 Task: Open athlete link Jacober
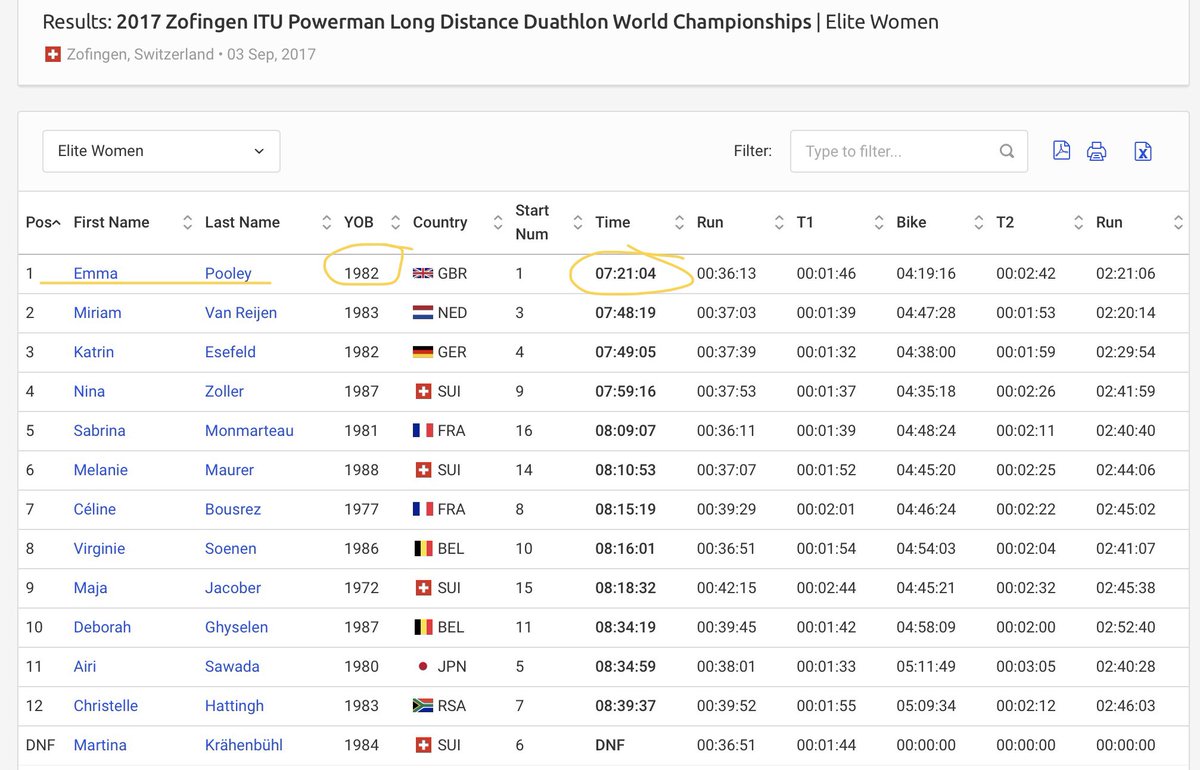click(x=232, y=588)
